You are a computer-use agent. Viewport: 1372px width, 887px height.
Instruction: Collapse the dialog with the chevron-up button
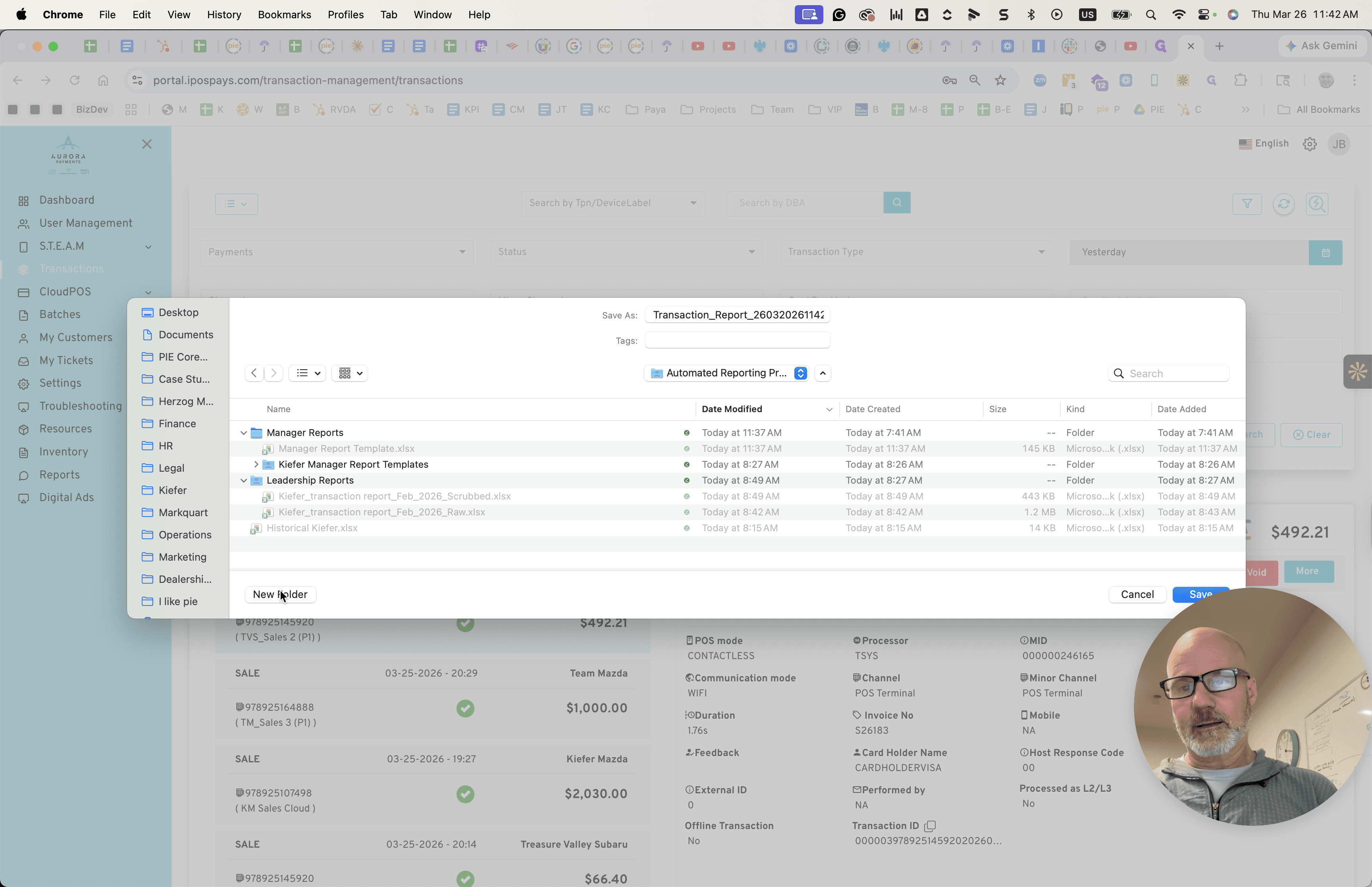823,373
